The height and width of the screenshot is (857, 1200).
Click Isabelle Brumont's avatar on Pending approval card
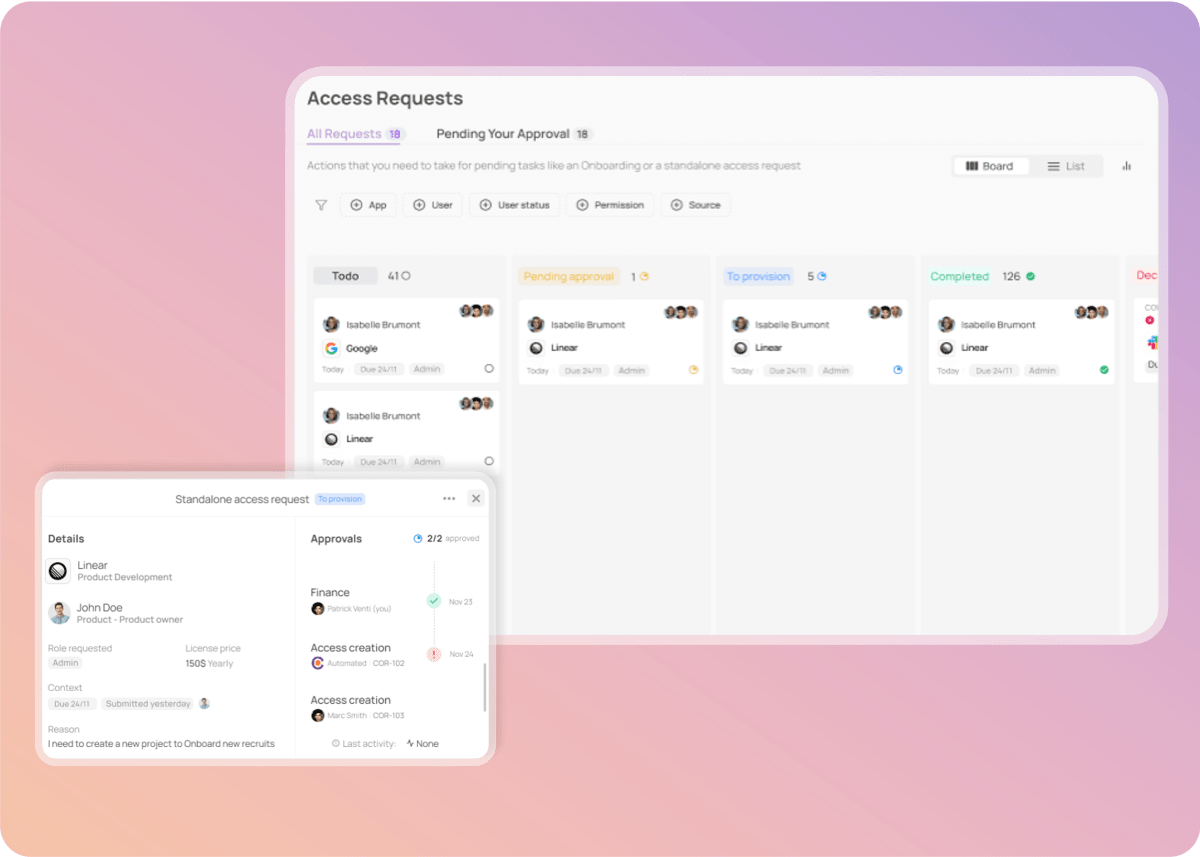coord(536,325)
